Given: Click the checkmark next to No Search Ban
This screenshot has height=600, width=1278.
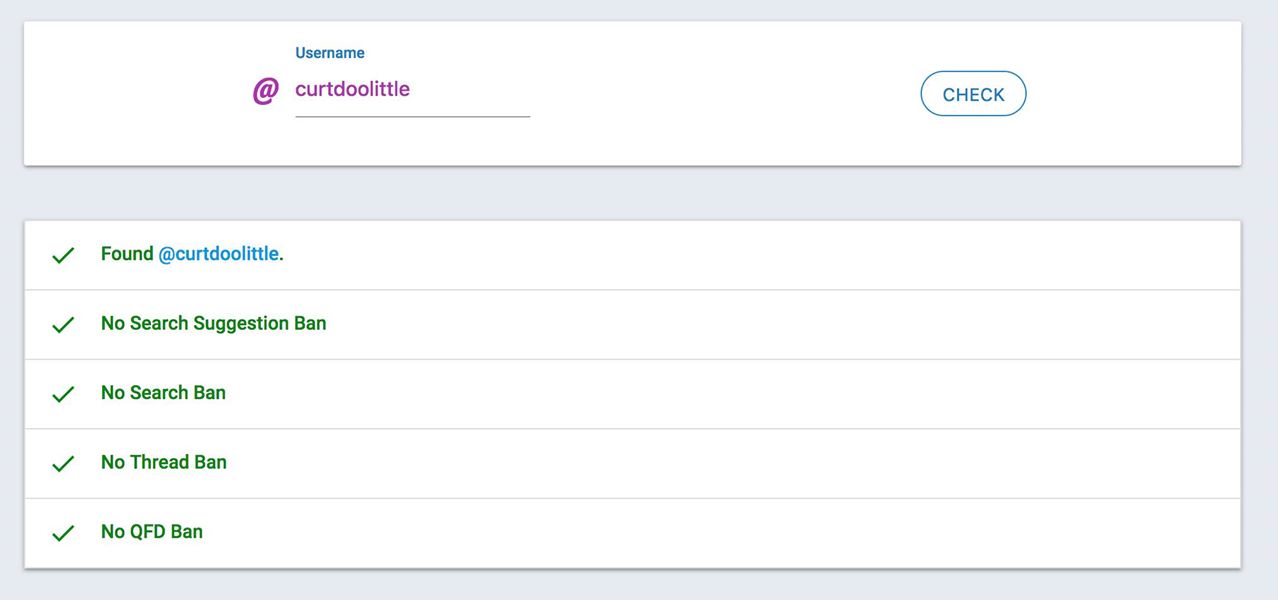Looking at the screenshot, I should [63, 394].
